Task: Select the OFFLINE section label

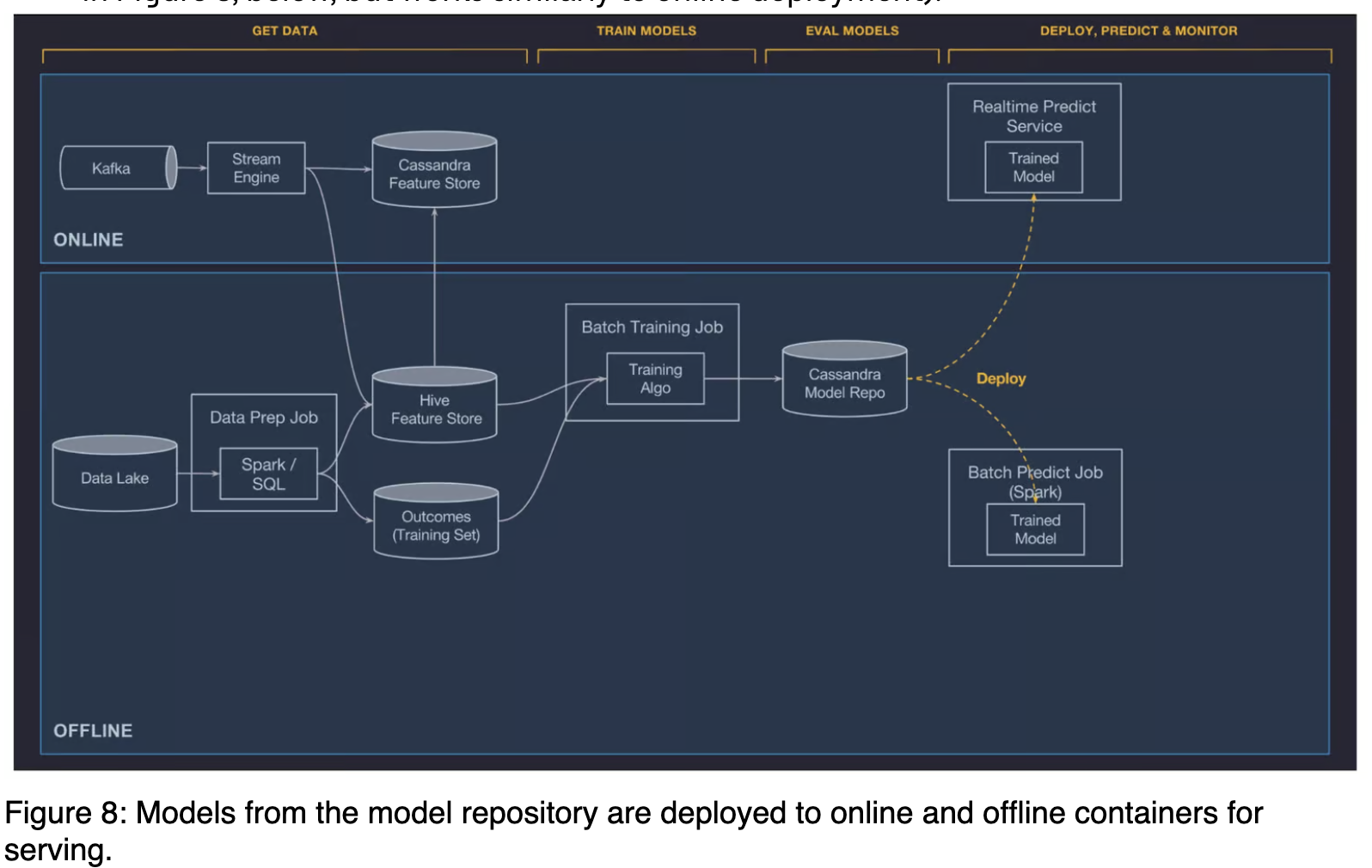Action: pos(93,730)
